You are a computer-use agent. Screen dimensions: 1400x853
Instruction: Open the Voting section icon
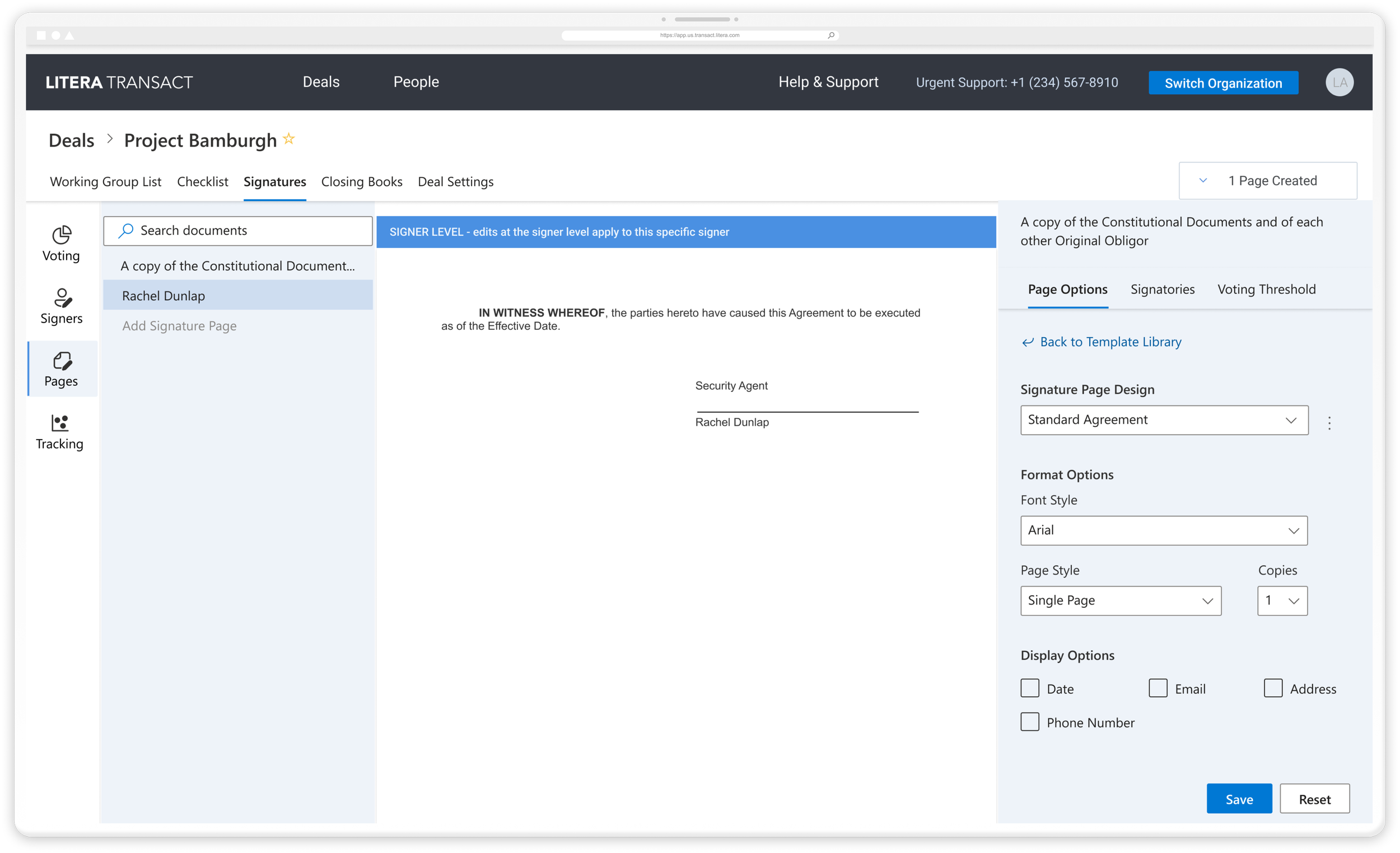coord(62,244)
